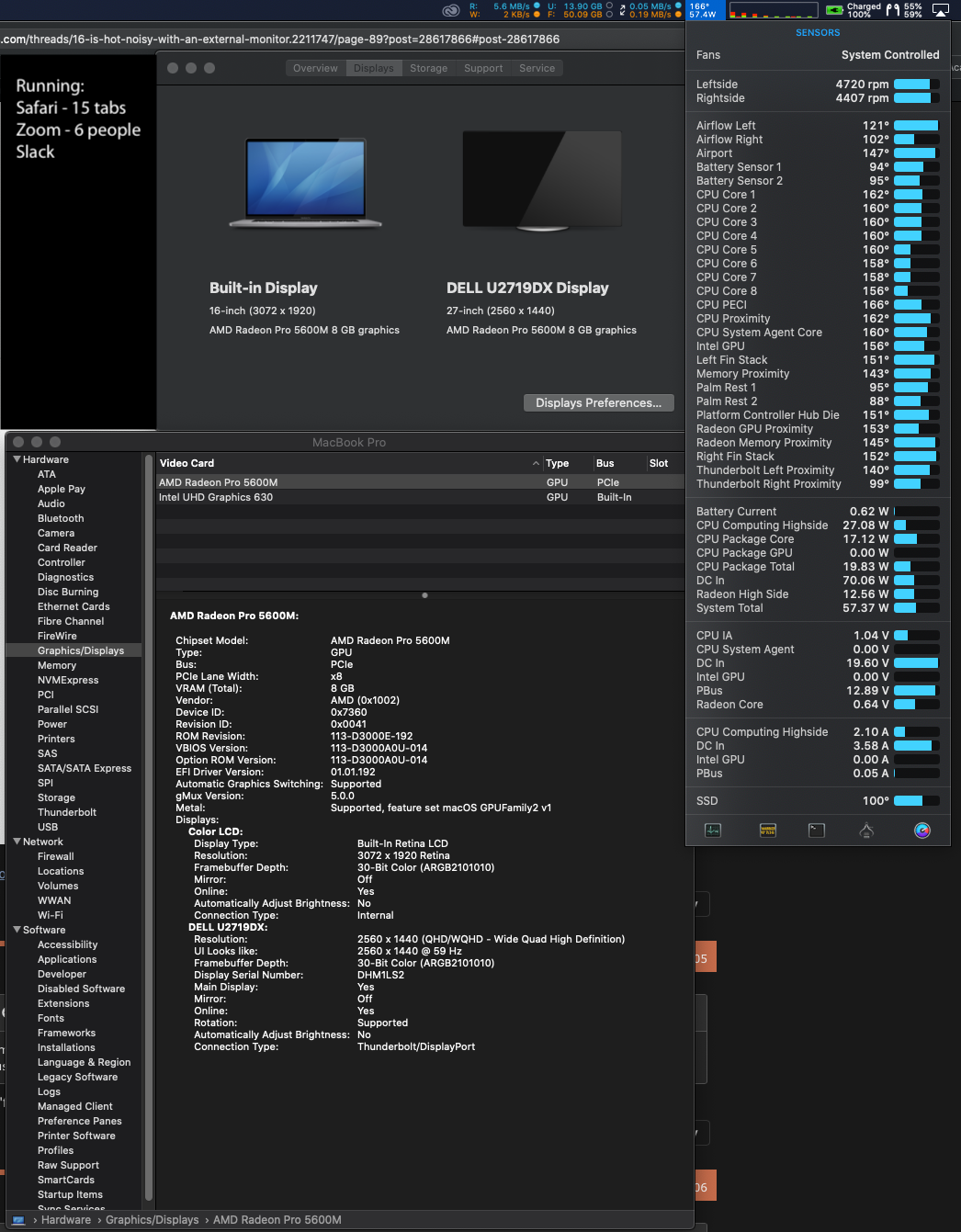The height and width of the screenshot is (1232, 961).
Task: Collapse the Network section in the sidebar
Action: (x=17, y=842)
